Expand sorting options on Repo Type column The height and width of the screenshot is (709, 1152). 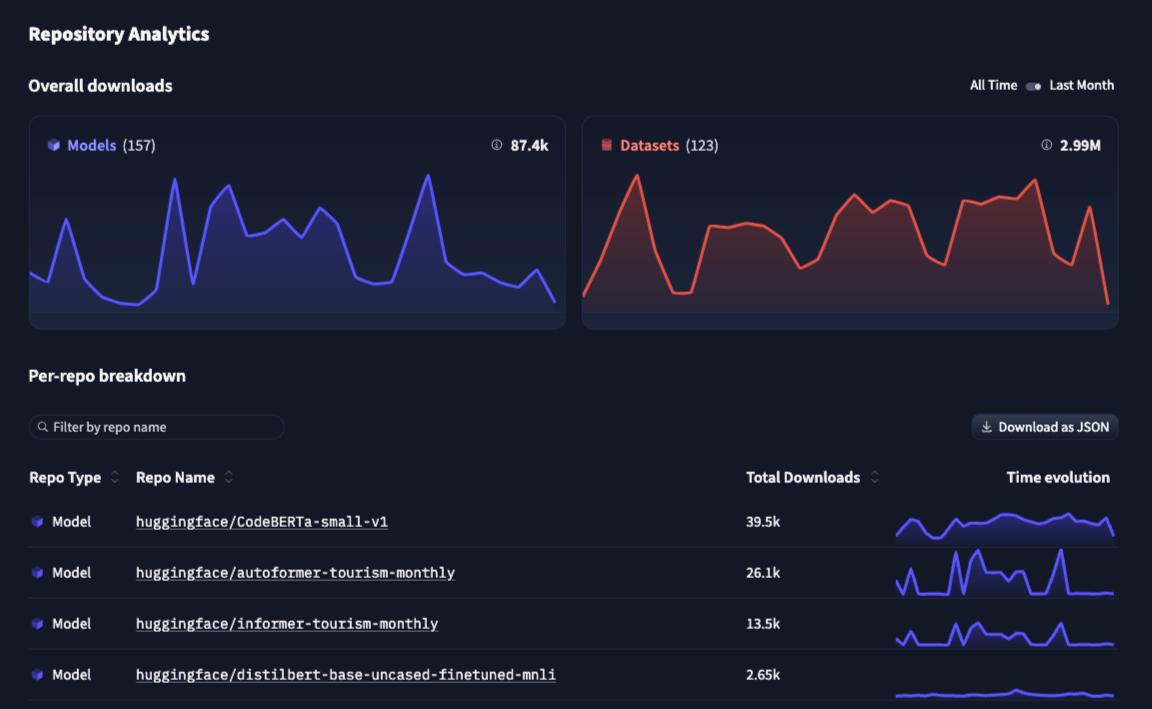(113, 477)
